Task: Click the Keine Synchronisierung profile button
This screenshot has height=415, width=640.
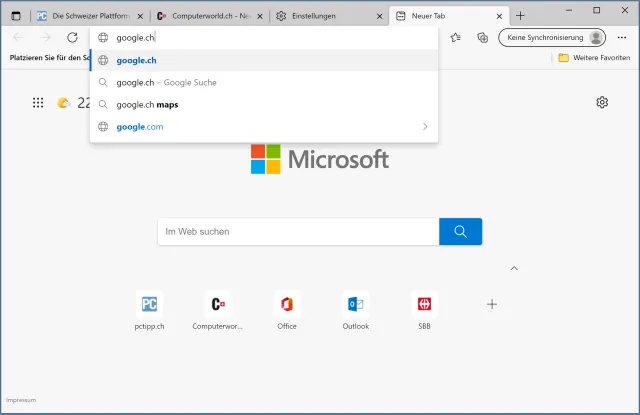Action: point(552,38)
